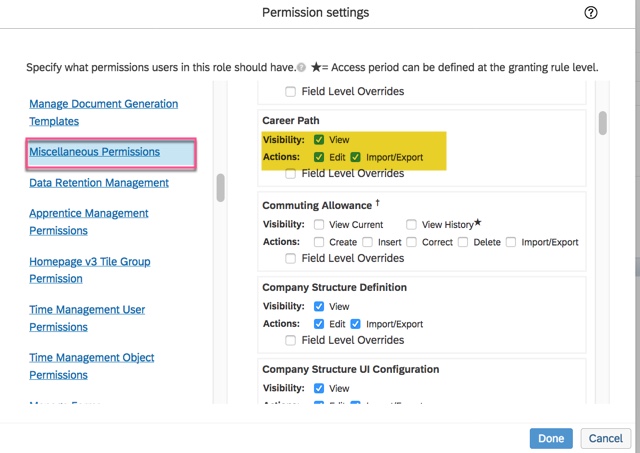The image size is (640, 453).
Task: Uncheck Company Structure Definition View checkbox
Action: (319, 306)
